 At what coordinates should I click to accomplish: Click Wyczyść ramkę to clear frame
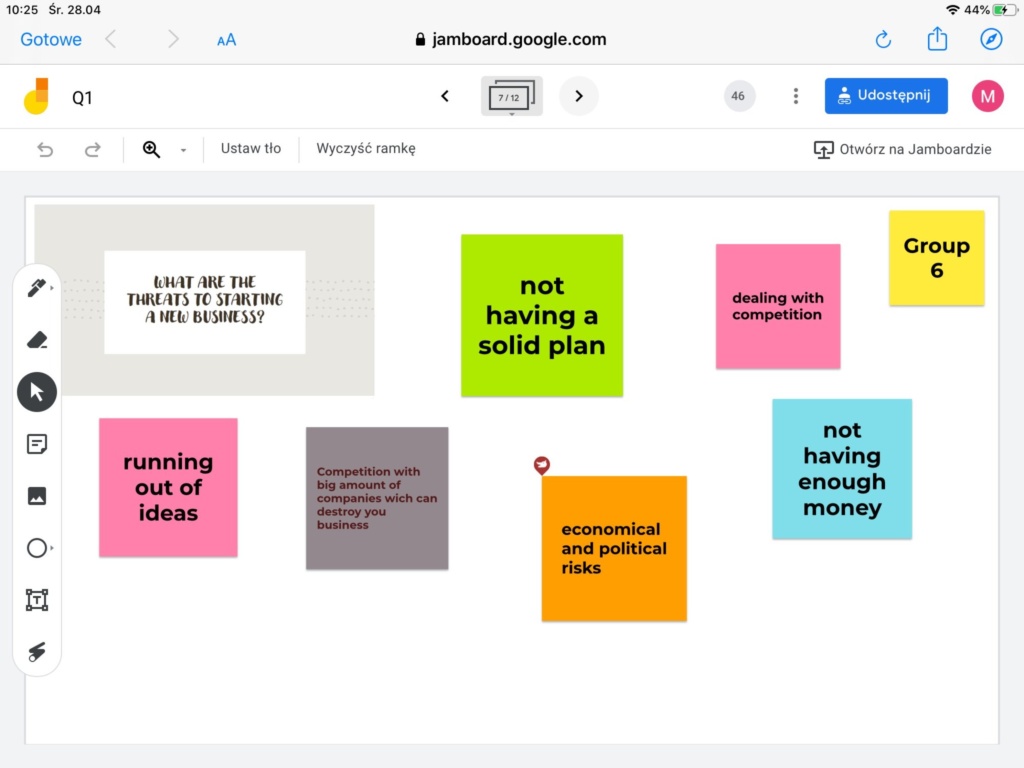point(366,148)
